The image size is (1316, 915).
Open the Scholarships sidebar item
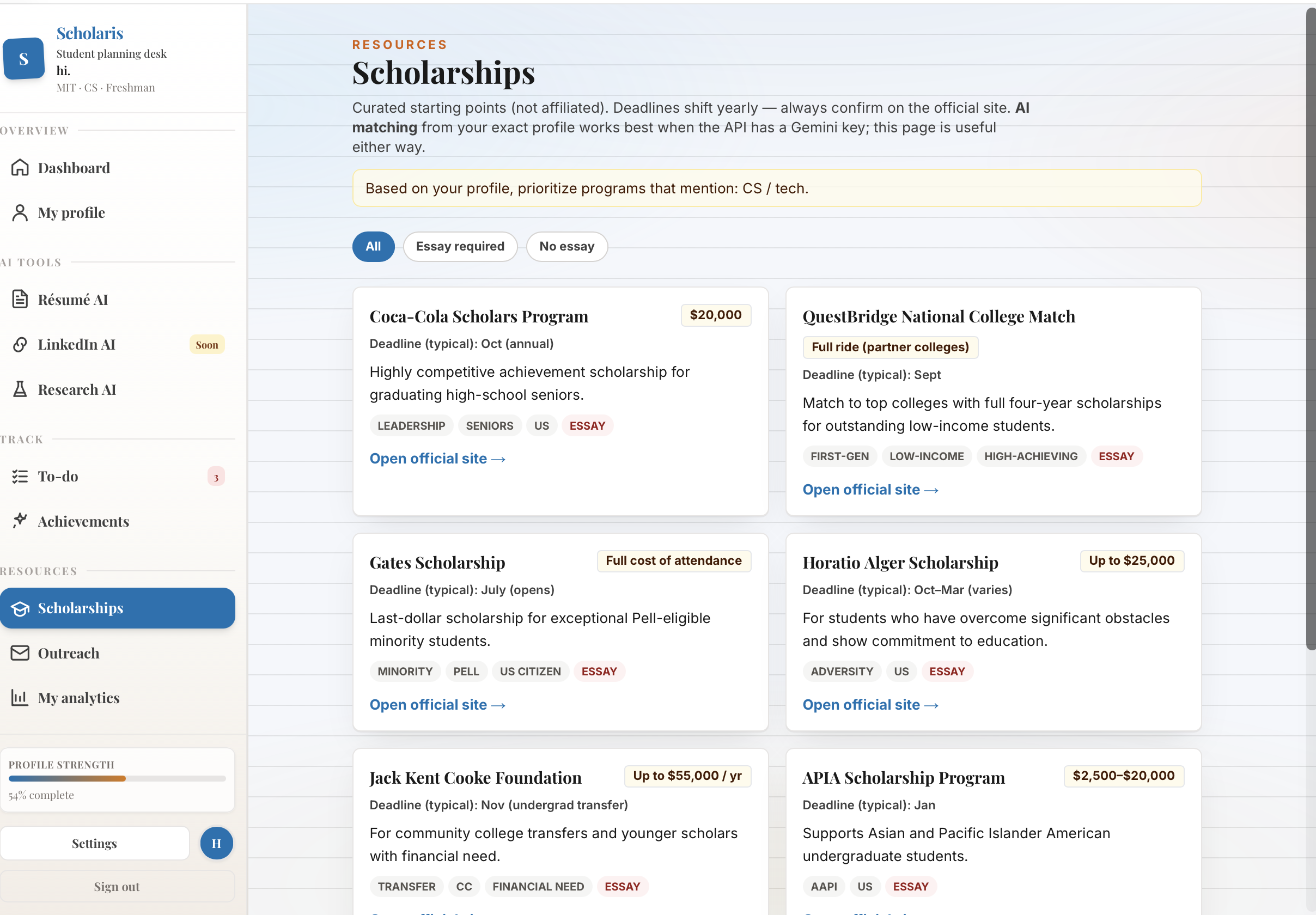tap(118, 608)
